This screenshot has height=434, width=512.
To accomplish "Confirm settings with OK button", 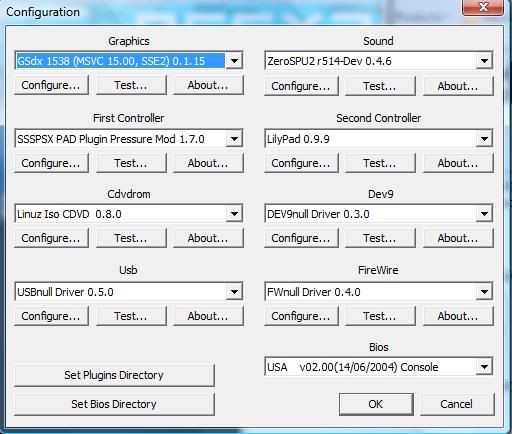I will (x=376, y=404).
